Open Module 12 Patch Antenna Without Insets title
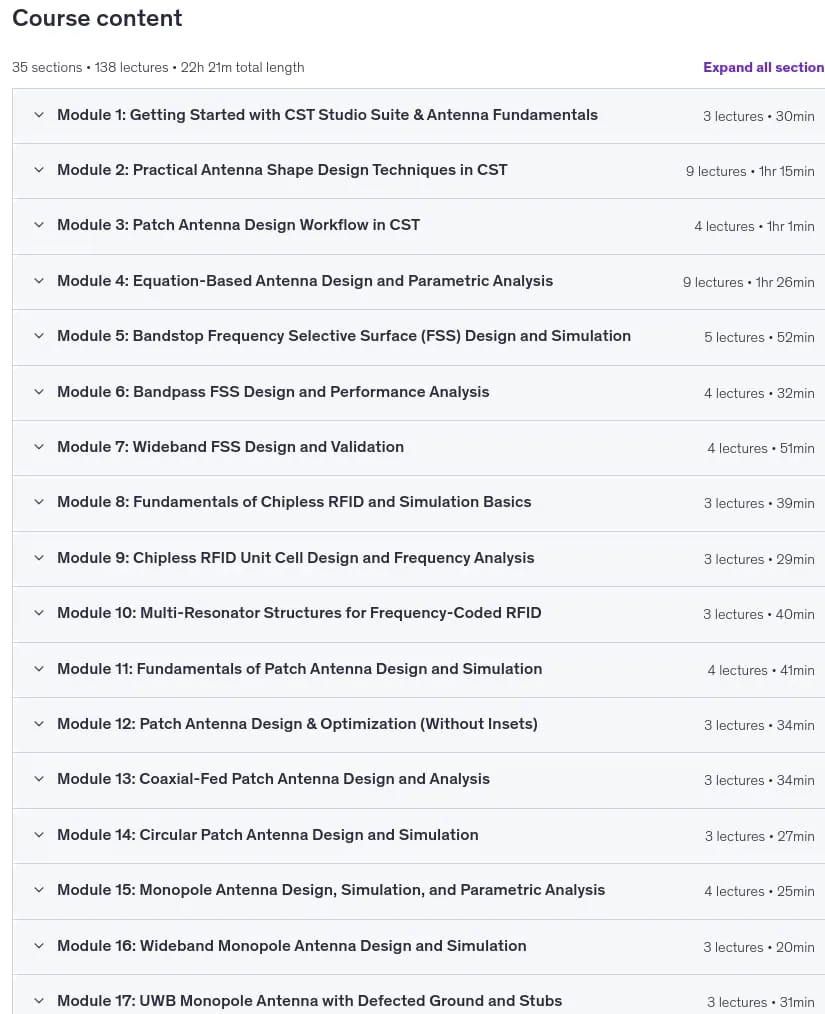The height and width of the screenshot is (1014, 825). point(297,724)
